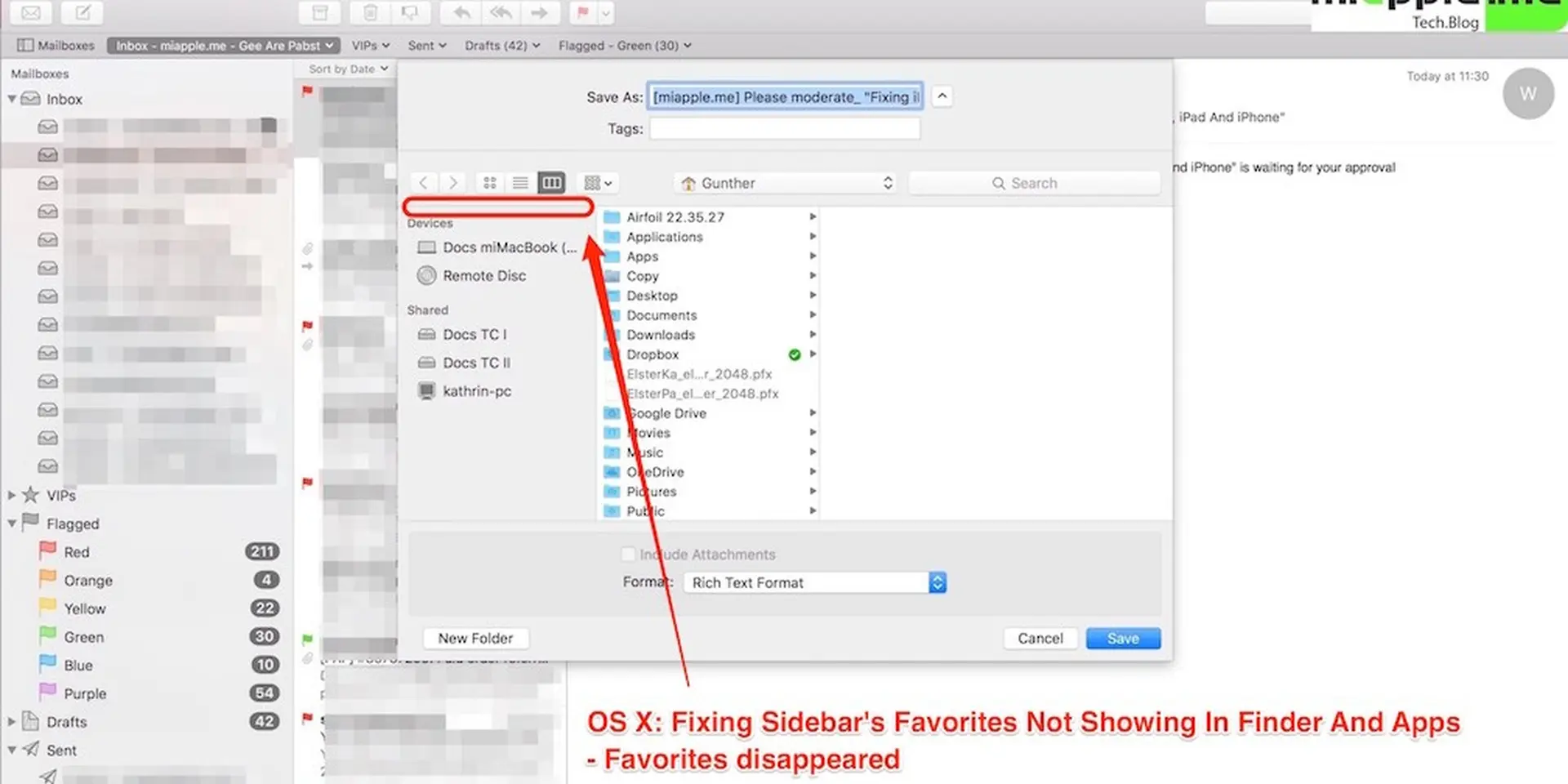Open the Drafts (42) mailbox menu
Image resolution: width=1568 pixels, height=784 pixels.
click(x=501, y=45)
